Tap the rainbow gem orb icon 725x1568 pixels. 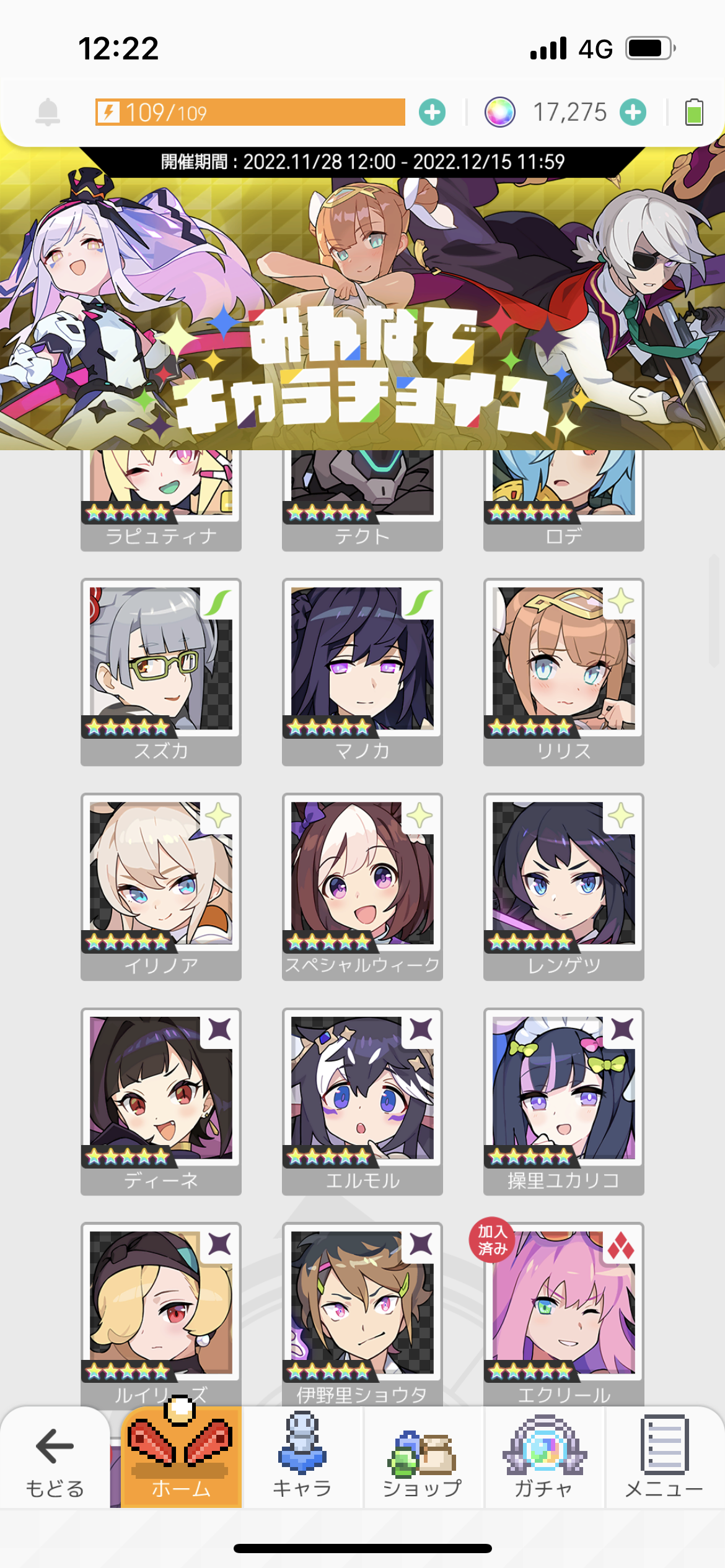499,112
